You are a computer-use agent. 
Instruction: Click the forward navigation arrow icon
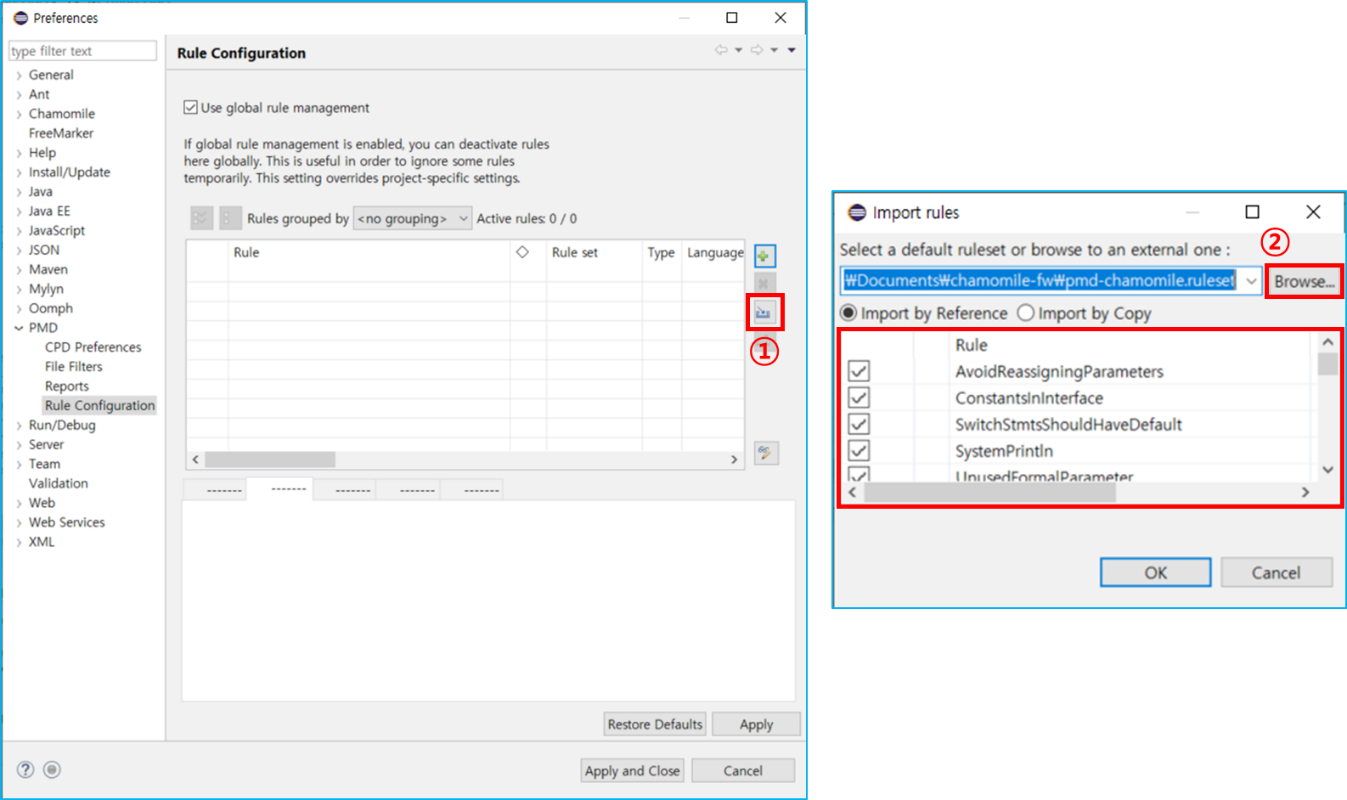pyautogui.click(x=757, y=51)
